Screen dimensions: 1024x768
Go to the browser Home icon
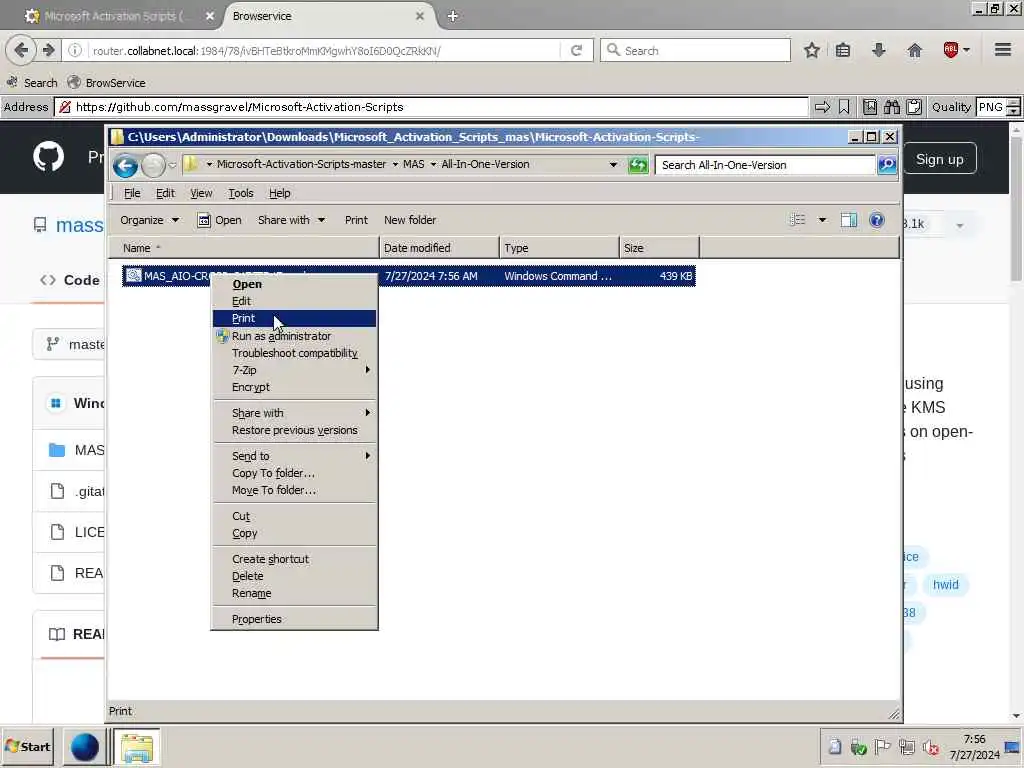click(x=915, y=50)
